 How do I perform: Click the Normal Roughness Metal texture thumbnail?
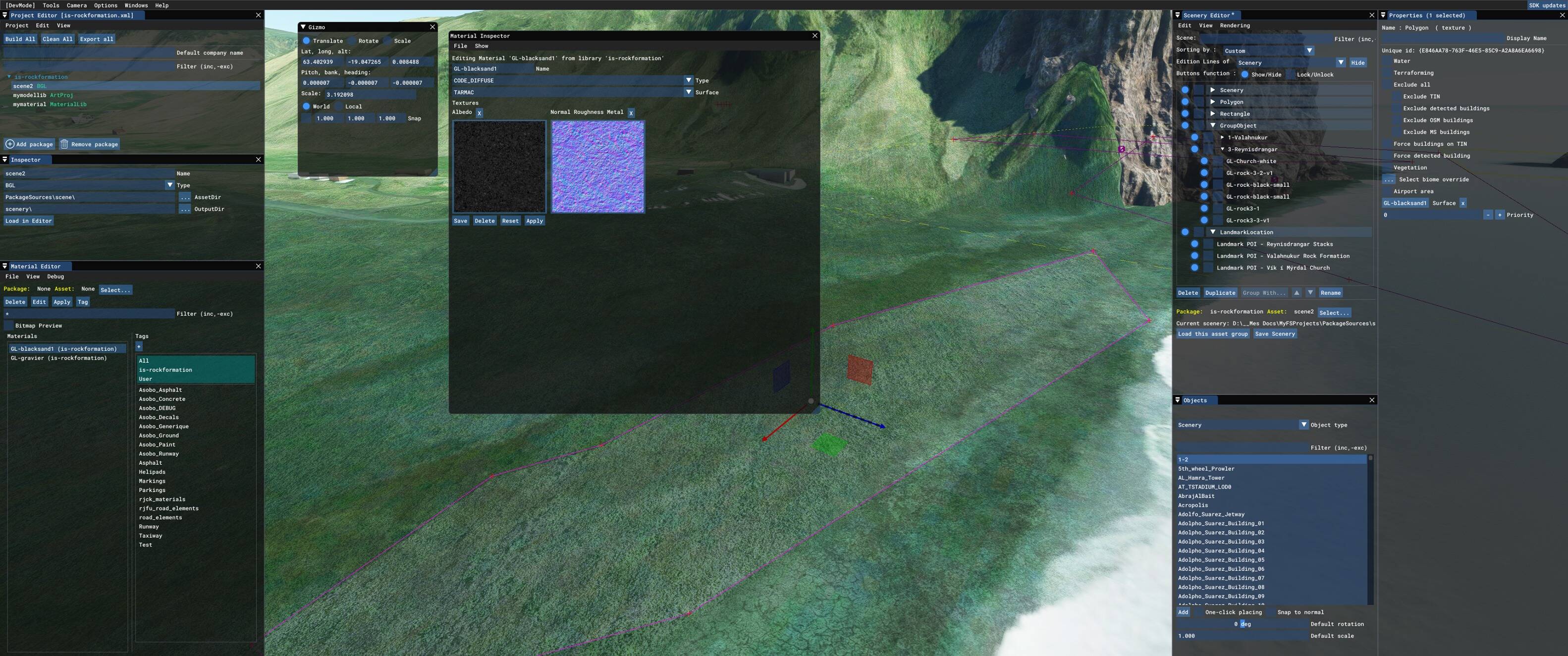pos(597,167)
